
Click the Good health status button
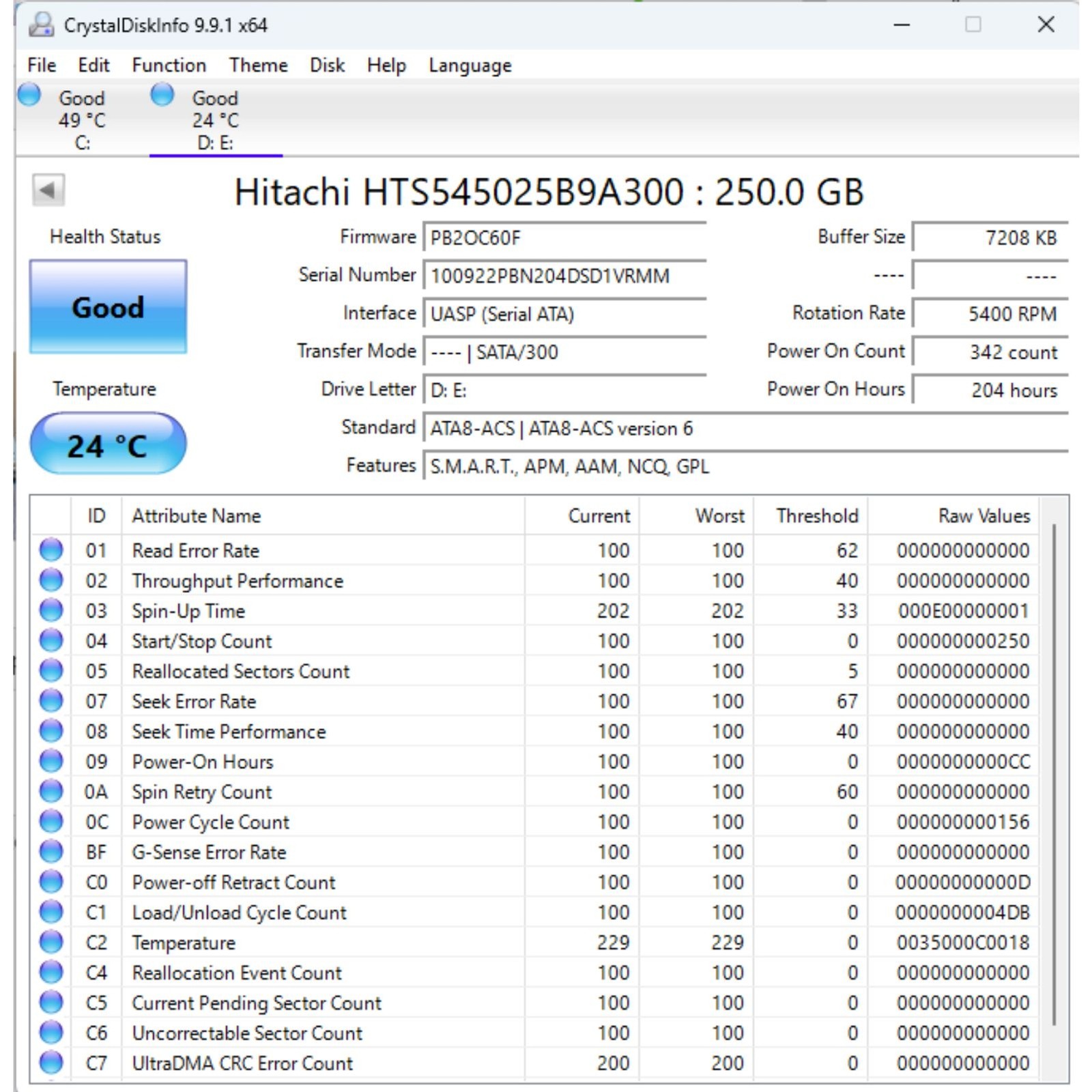tap(108, 306)
